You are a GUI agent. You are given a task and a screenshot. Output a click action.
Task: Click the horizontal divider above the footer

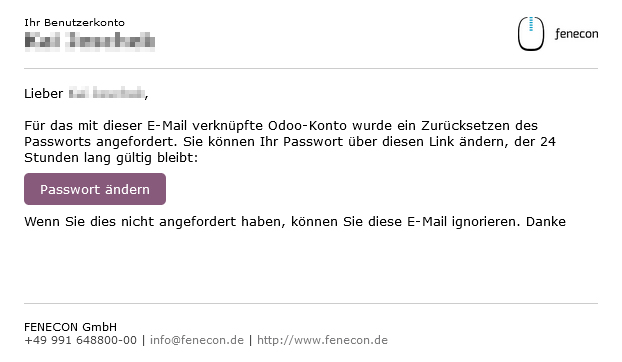pos(311,304)
